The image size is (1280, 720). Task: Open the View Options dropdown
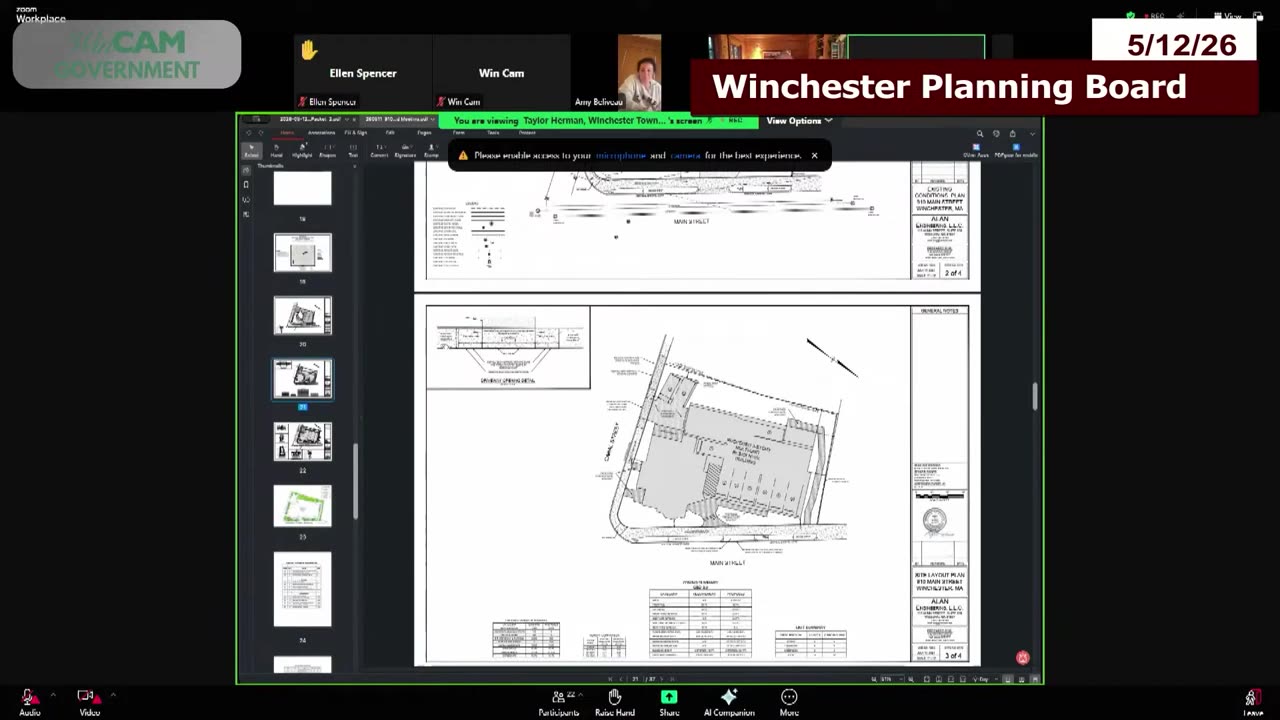[799, 121]
